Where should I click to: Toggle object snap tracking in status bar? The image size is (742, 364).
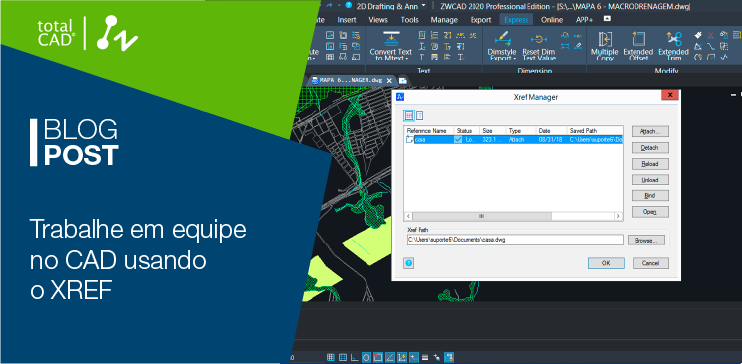pos(390,357)
